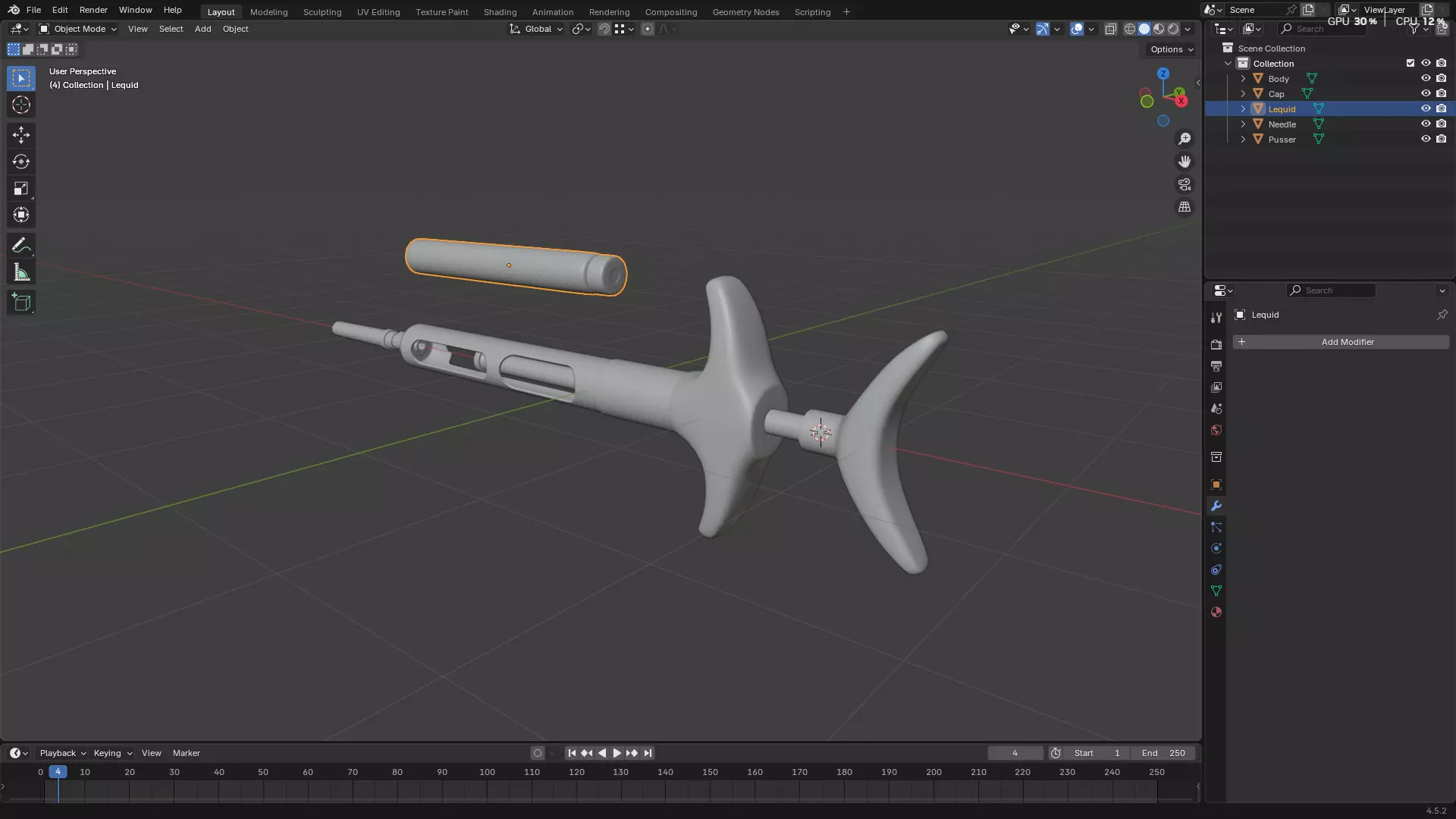Expand the Pusser object tree row
1456x819 pixels.
[x=1243, y=139]
